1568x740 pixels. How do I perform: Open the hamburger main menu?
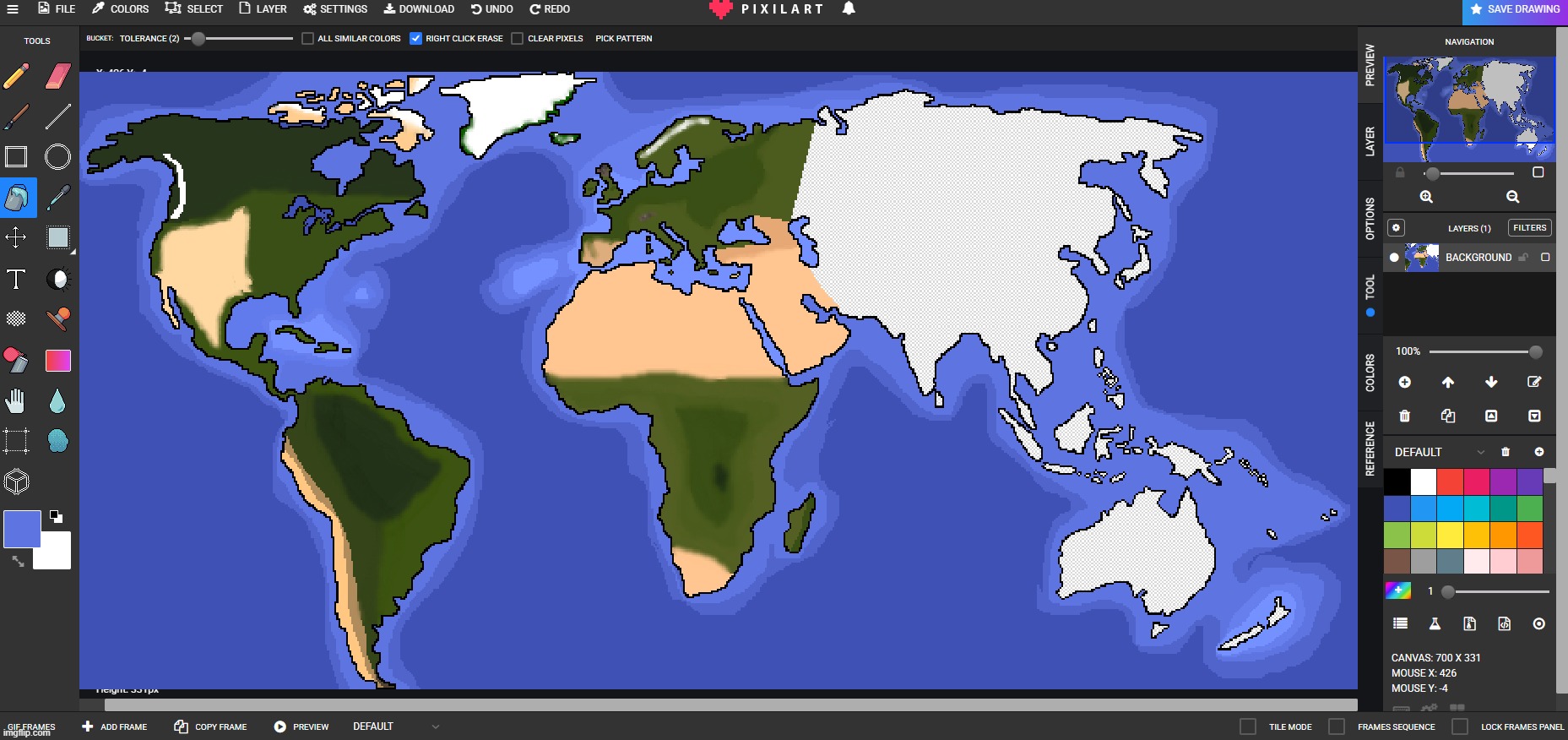13,9
